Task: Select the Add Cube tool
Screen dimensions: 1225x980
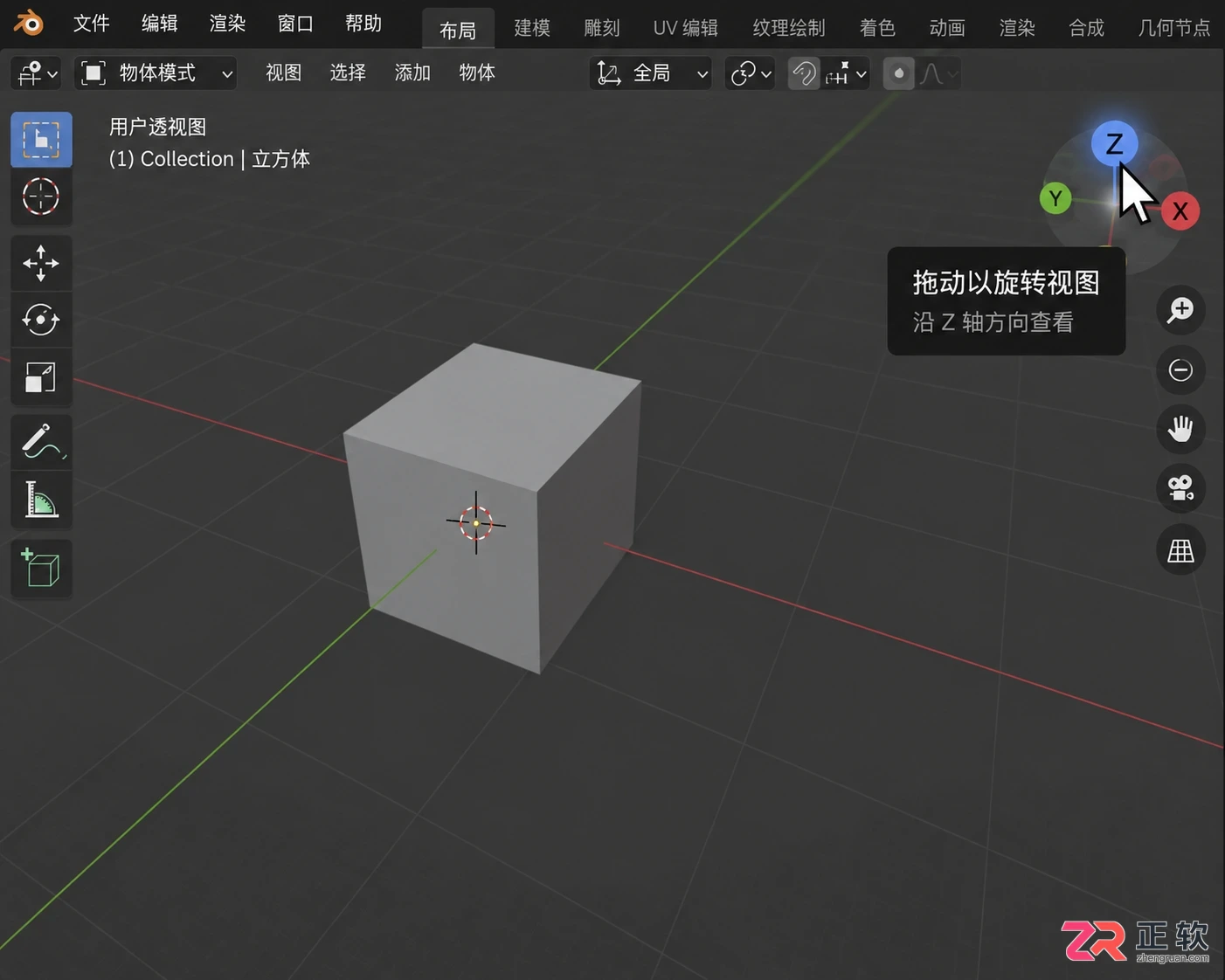Action: pos(41,569)
